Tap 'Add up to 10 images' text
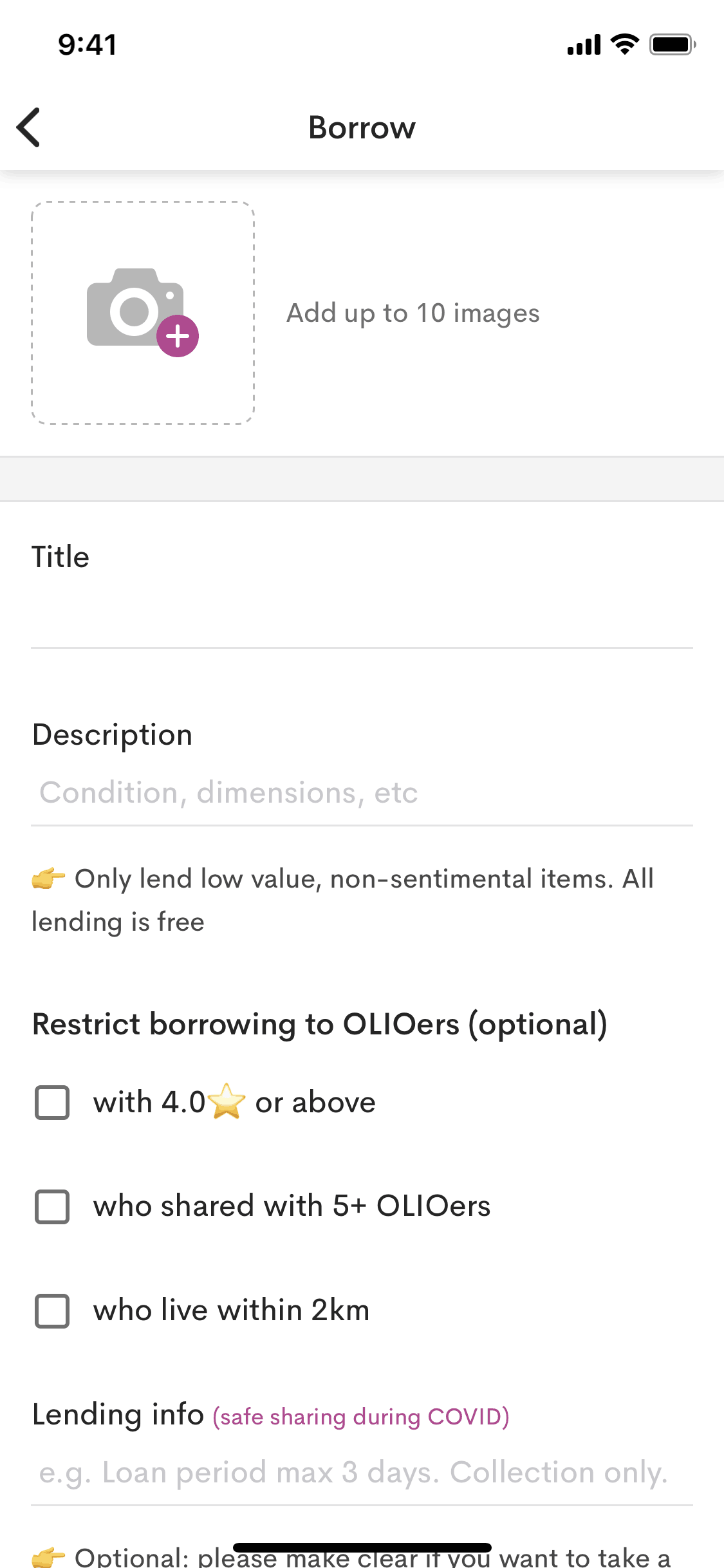The height and width of the screenshot is (1568, 724). (x=413, y=313)
